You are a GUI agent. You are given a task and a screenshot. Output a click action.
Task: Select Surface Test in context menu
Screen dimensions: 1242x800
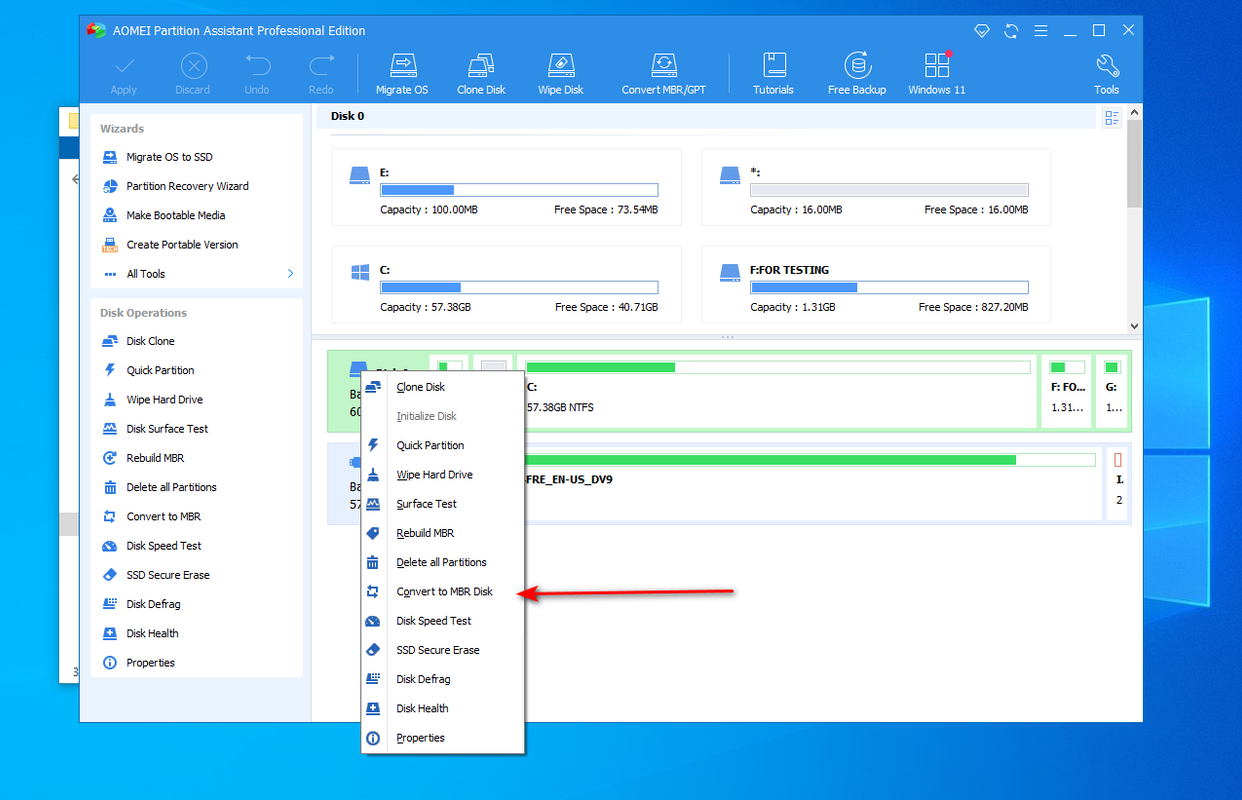[443, 504]
